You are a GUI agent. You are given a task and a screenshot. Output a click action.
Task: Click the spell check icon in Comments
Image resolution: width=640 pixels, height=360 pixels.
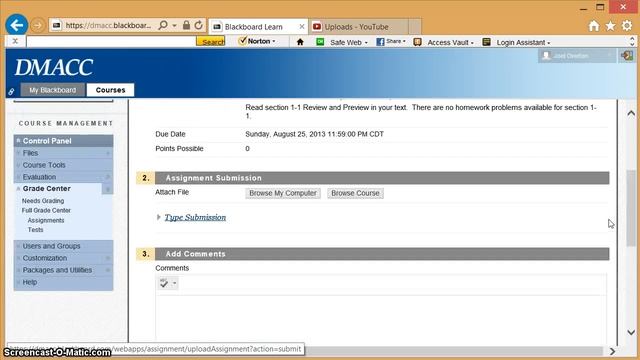point(164,283)
